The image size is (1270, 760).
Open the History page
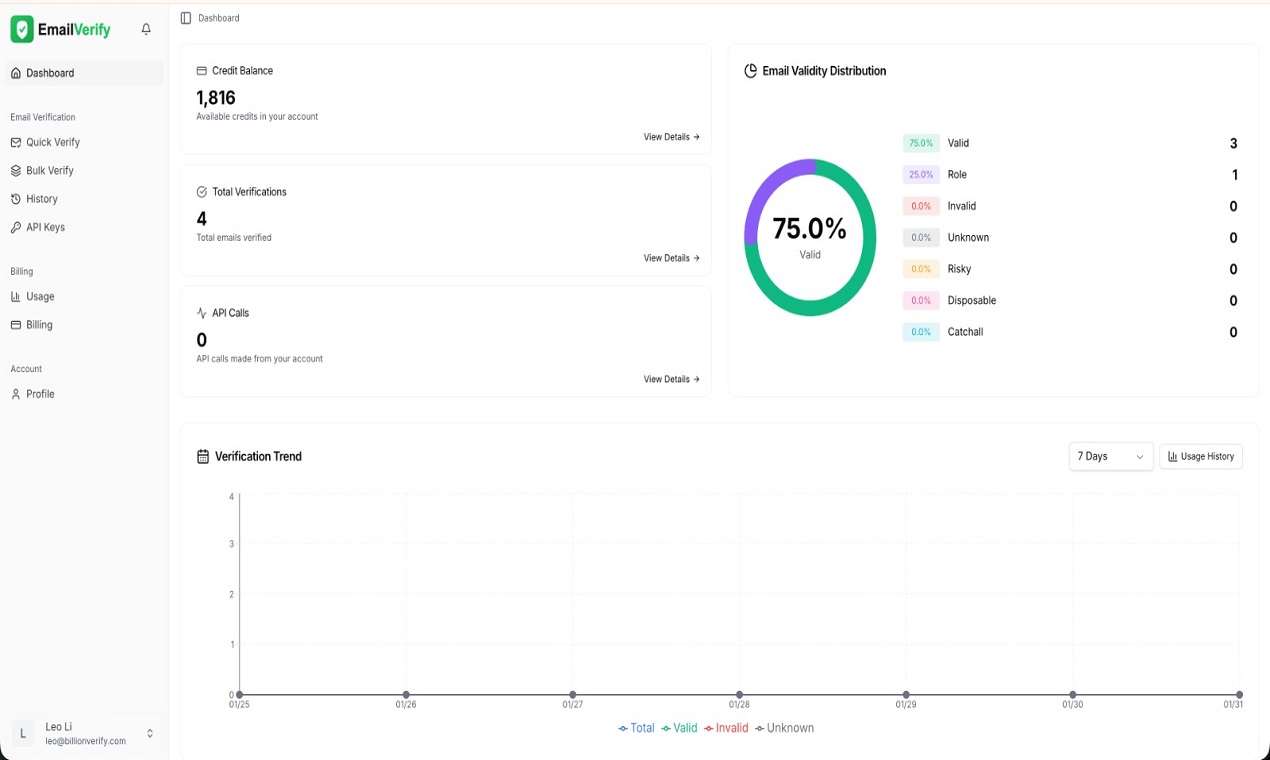point(41,199)
